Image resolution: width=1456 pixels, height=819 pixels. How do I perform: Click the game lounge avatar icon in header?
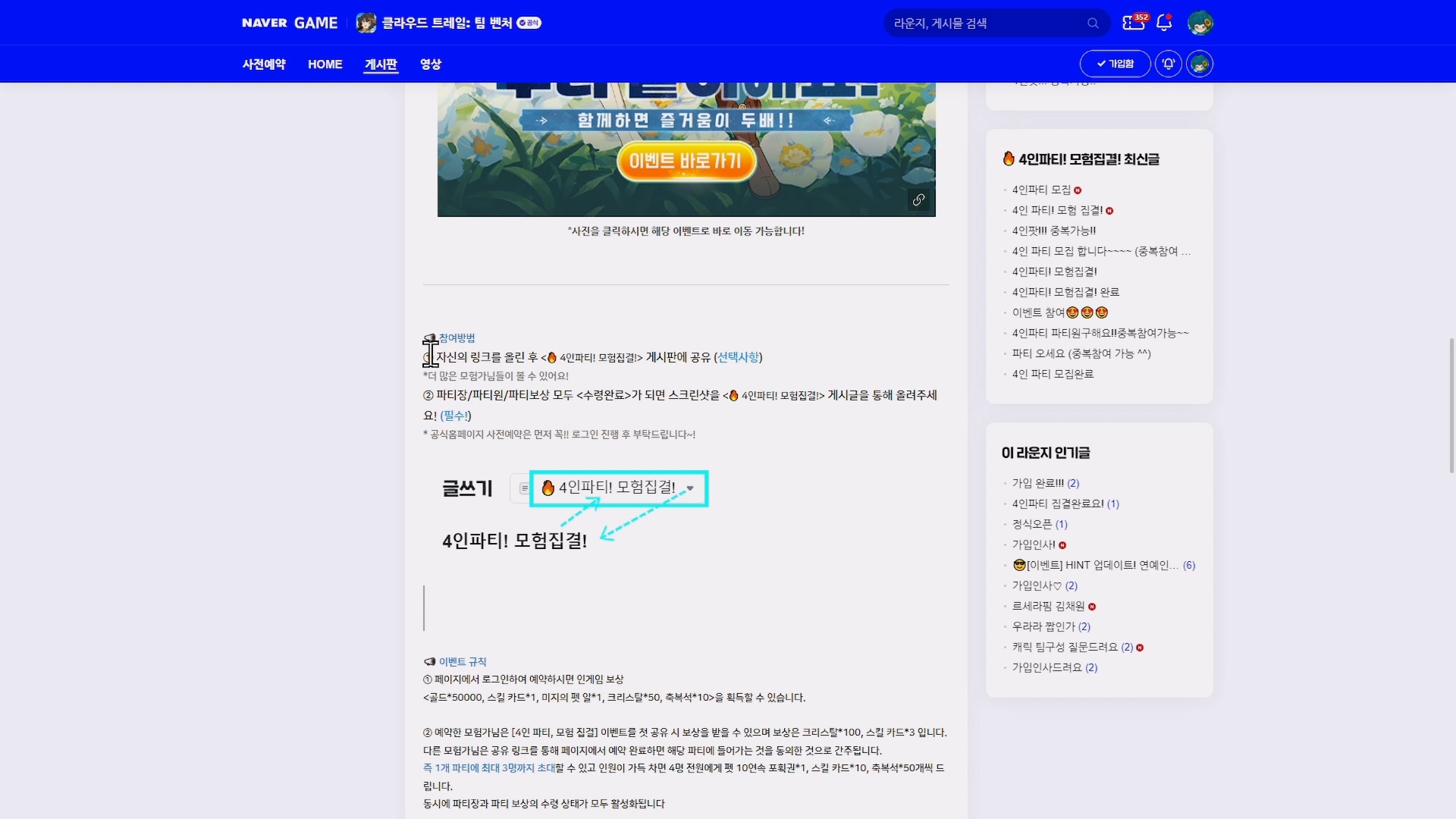[x=366, y=23]
